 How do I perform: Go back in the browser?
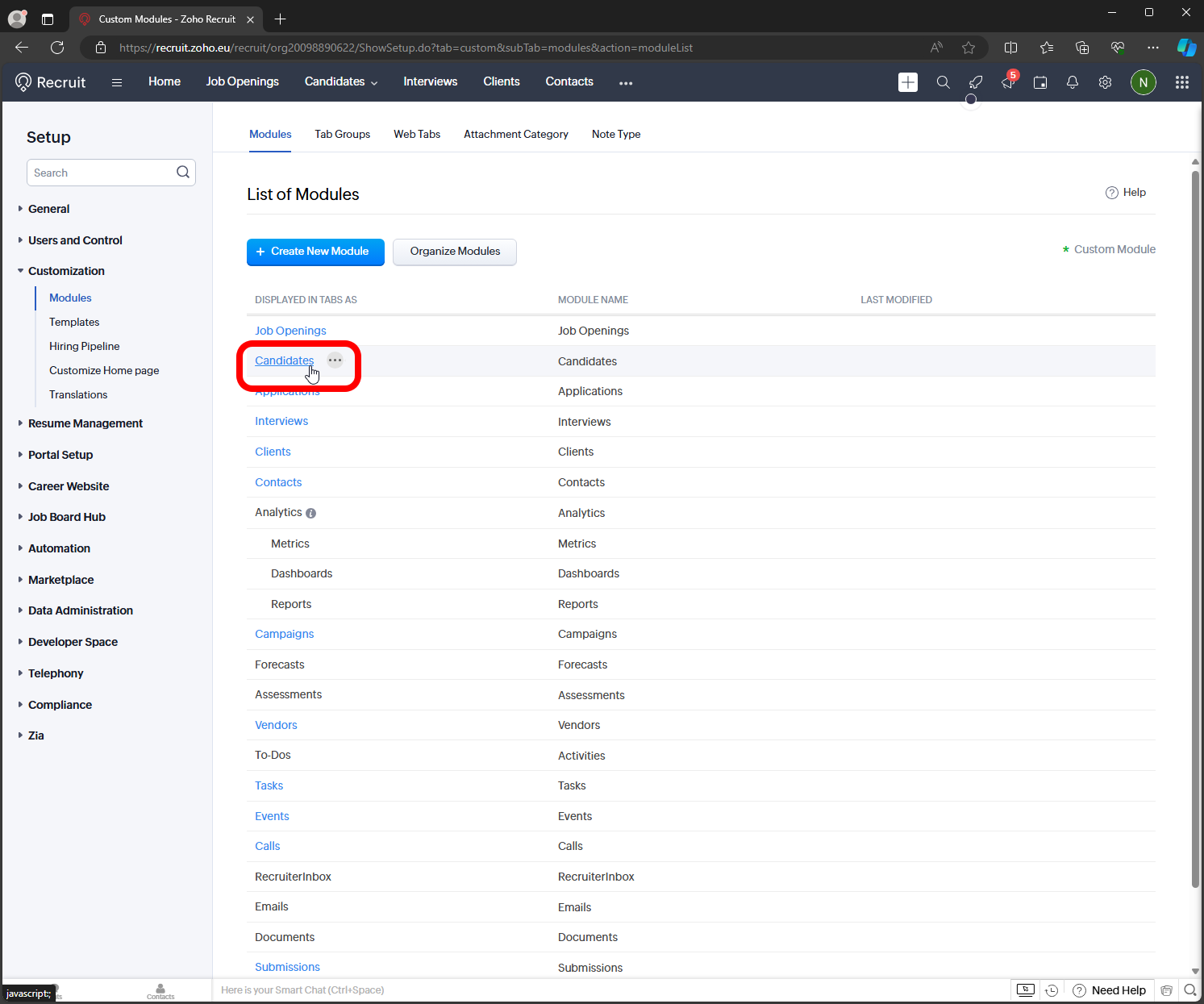(22, 48)
